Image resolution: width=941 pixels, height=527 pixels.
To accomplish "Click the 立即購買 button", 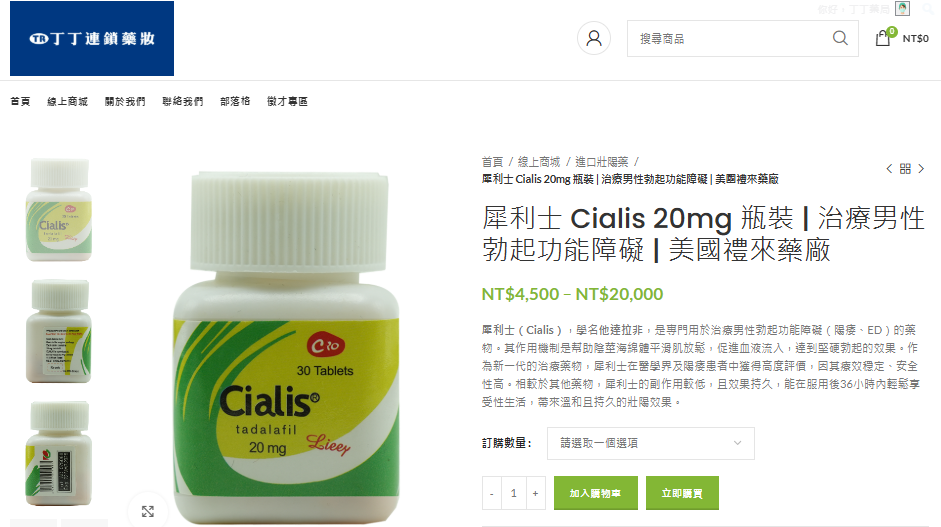I will (682, 493).
